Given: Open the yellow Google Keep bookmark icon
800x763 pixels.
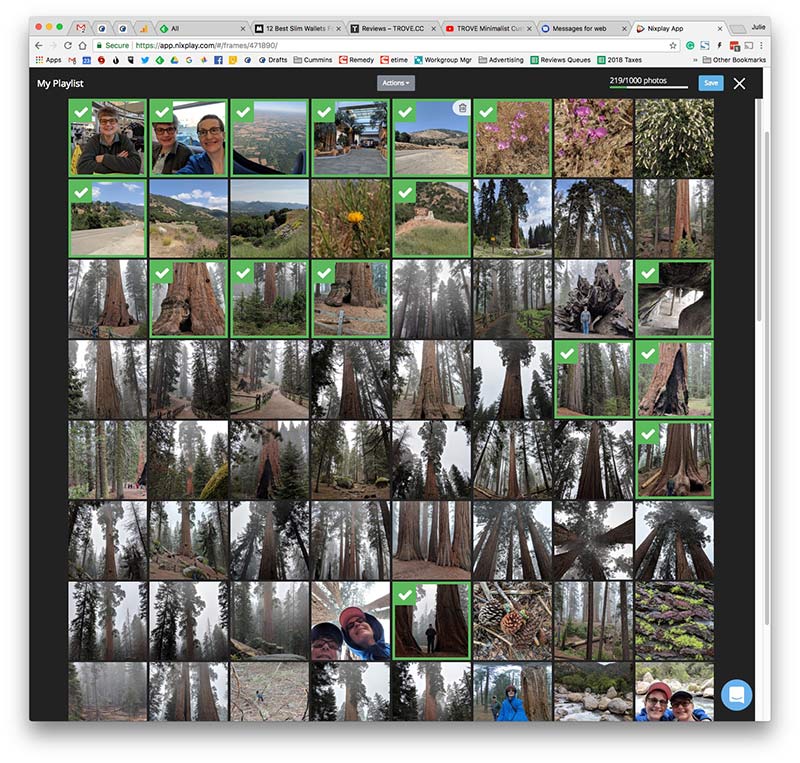Looking at the screenshot, I should pos(233,60).
